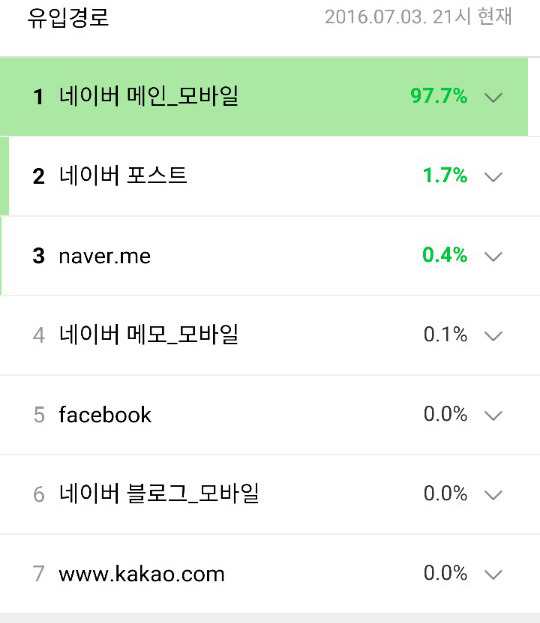Click the 0.4% percentage value

[x=445, y=255]
